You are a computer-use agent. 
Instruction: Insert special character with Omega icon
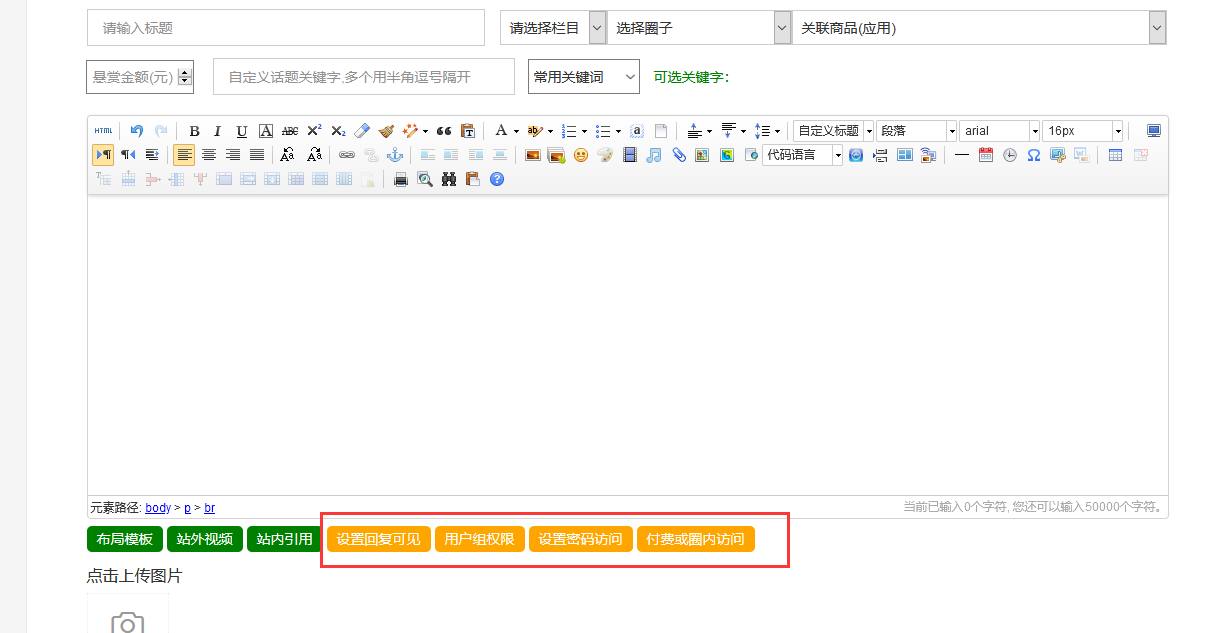point(1034,155)
